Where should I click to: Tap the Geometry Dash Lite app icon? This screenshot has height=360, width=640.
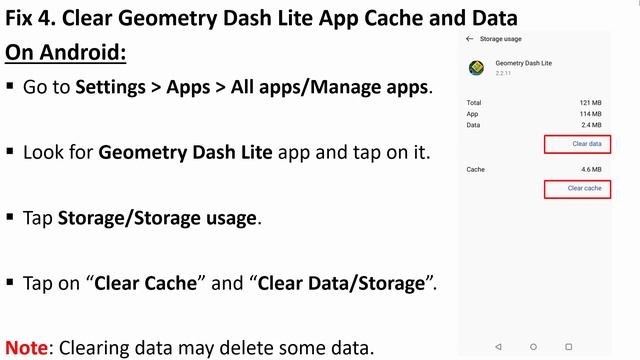pos(476,68)
